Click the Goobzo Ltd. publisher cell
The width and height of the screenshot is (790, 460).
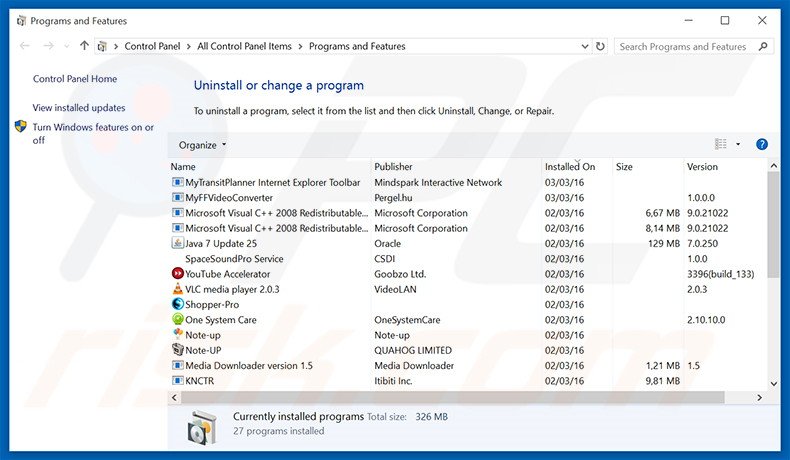pos(400,274)
